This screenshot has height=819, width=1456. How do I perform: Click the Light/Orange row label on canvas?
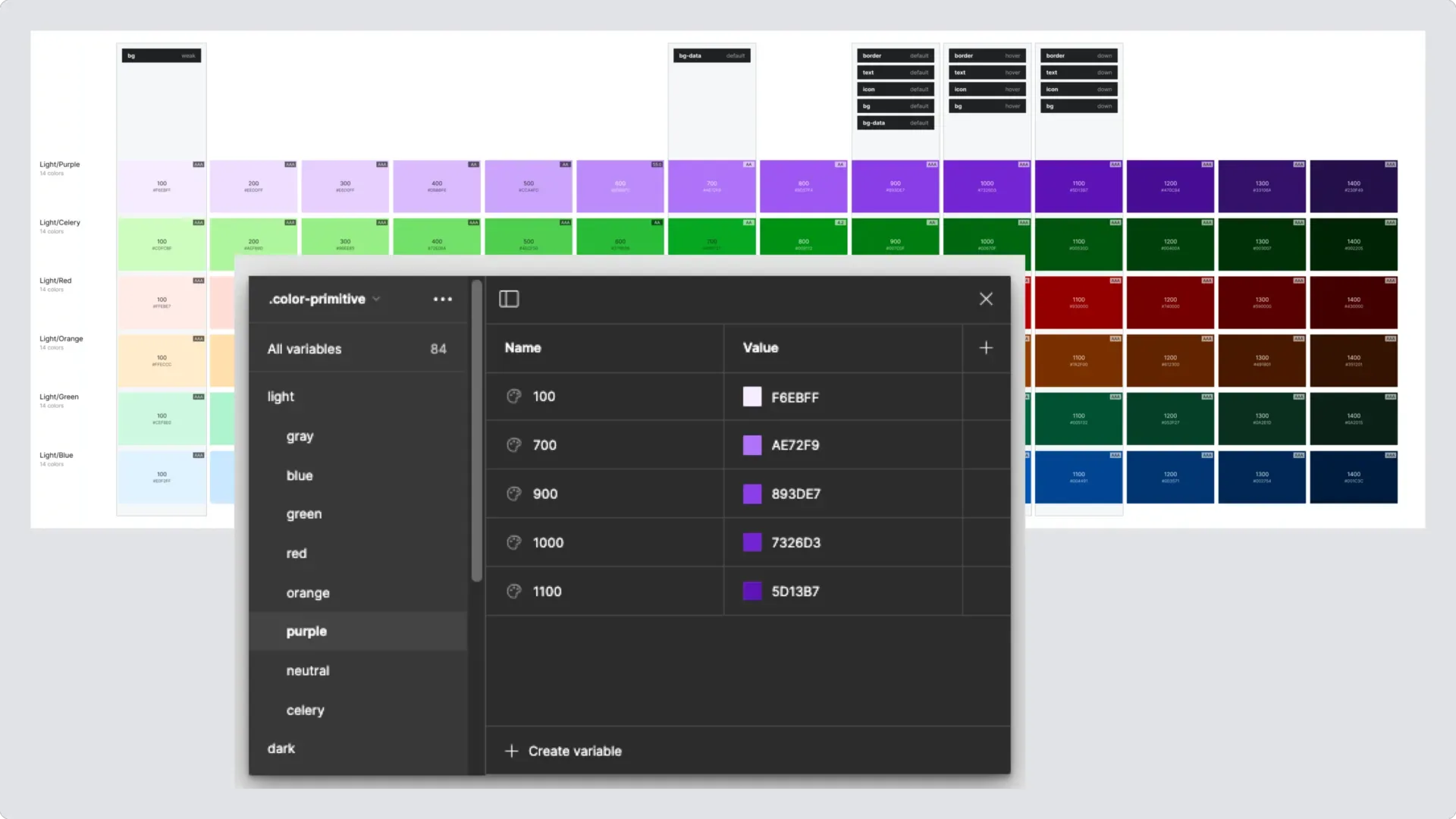[x=61, y=339]
